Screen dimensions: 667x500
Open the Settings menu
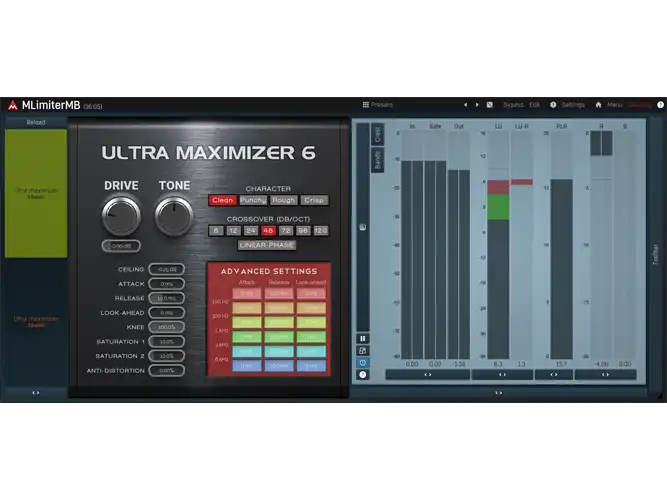tap(573, 105)
